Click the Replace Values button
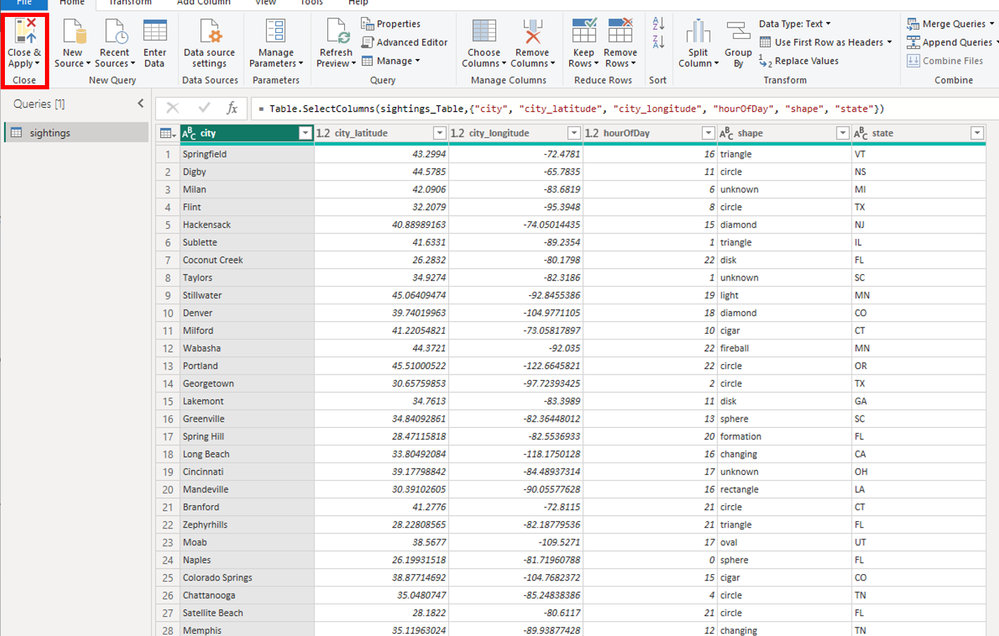This screenshot has height=636, width=999. [798, 61]
